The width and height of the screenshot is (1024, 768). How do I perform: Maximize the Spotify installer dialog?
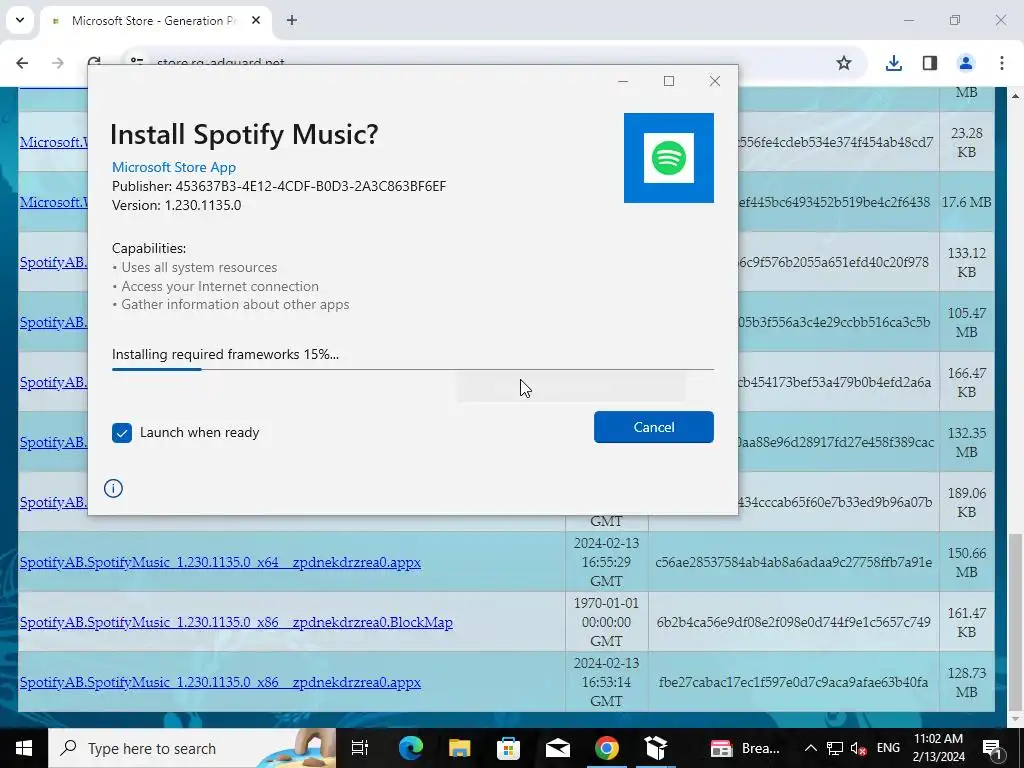669,81
